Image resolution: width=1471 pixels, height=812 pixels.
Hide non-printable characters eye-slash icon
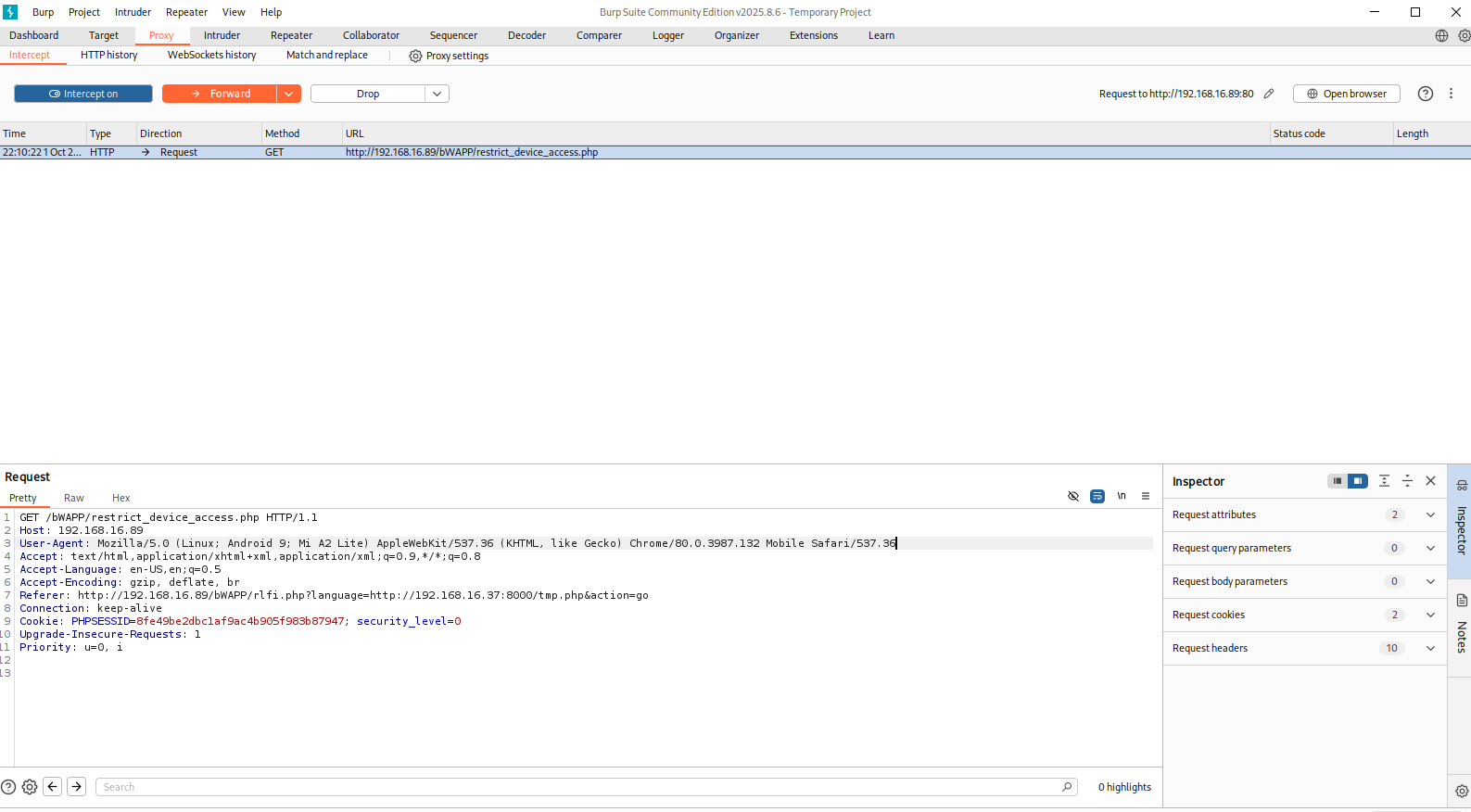click(1073, 496)
